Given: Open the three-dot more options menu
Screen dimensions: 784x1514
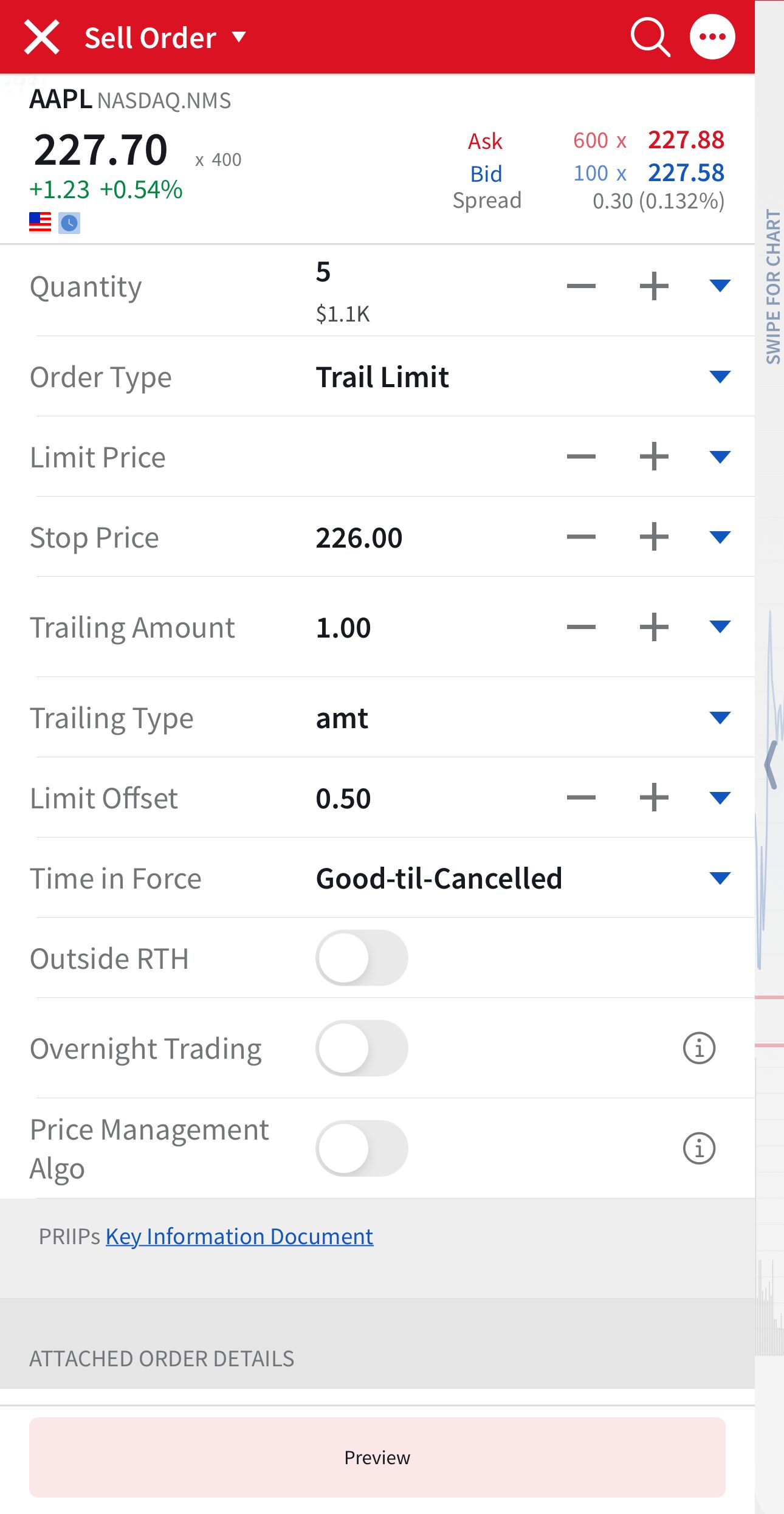Looking at the screenshot, I should tap(712, 37).
